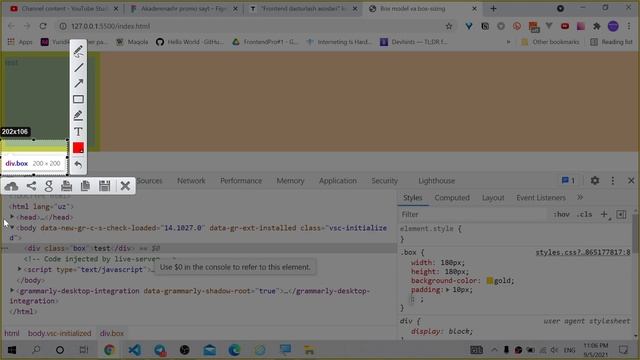The height and width of the screenshot is (360, 640).
Task: Share the screenshot on social networks
Action: pyautogui.click(x=31, y=186)
